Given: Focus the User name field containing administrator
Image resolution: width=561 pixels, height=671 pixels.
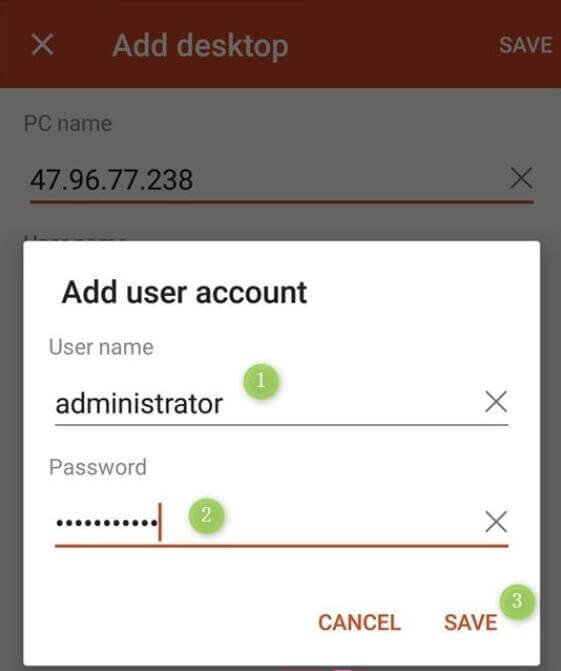Looking at the screenshot, I should pos(265,403).
